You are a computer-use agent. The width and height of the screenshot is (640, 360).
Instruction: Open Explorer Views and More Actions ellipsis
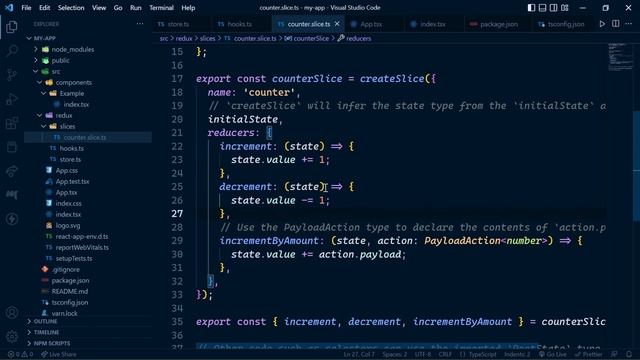tap(140, 24)
